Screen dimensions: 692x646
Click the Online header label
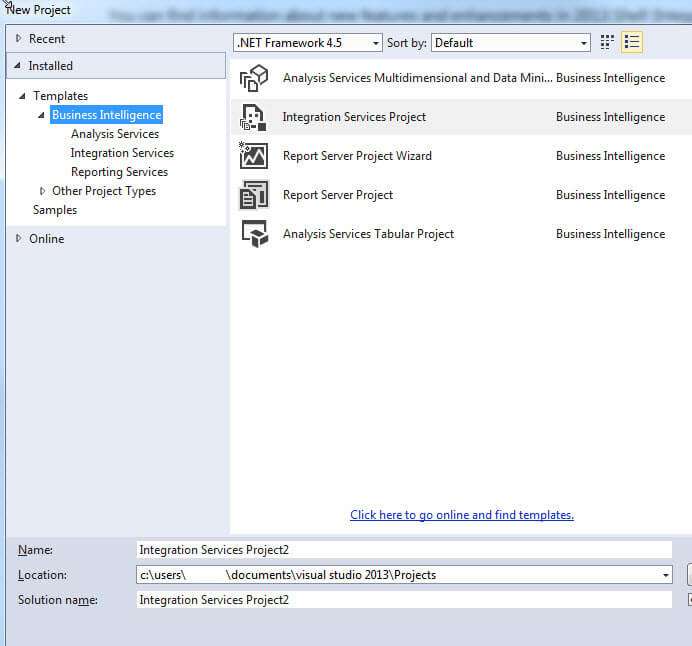tap(46, 239)
